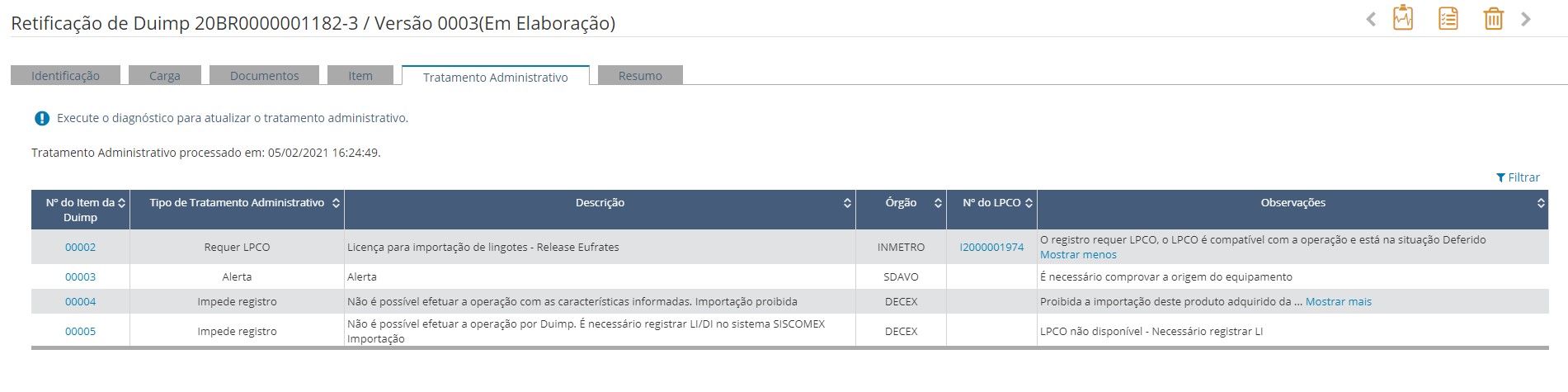Viewport: 1568px width, 392px height.
Task: Sort the Descrição column
Action: click(x=847, y=203)
